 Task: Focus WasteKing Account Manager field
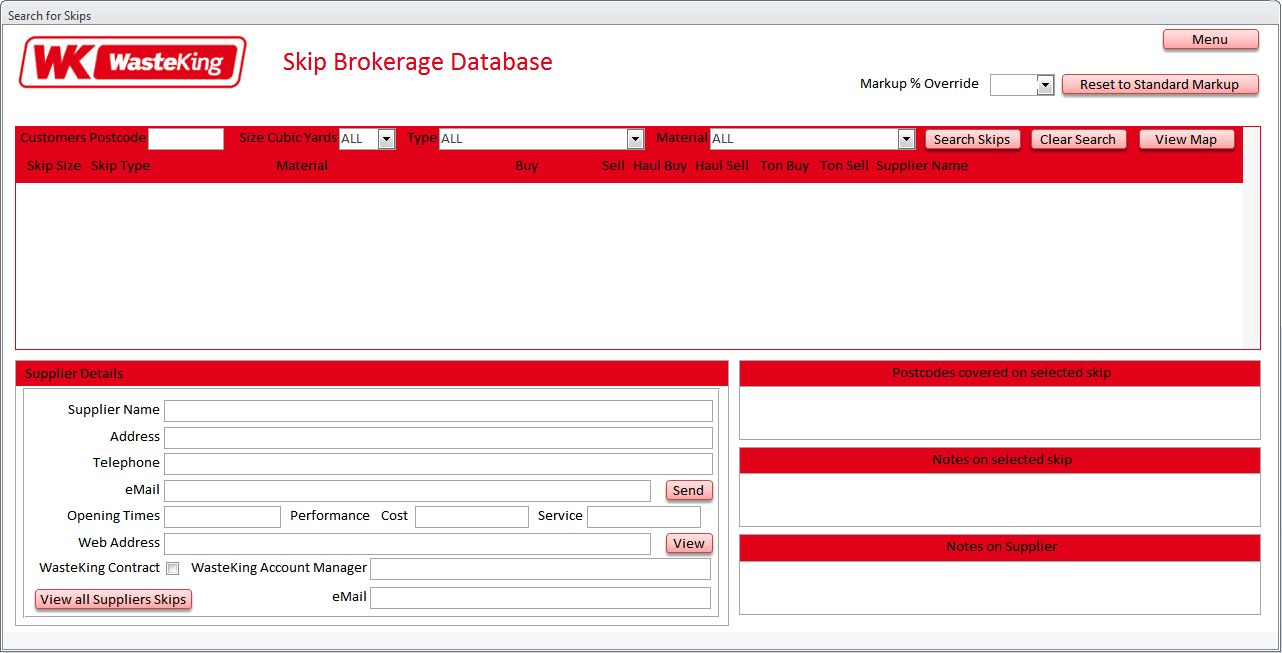click(x=540, y=569)
